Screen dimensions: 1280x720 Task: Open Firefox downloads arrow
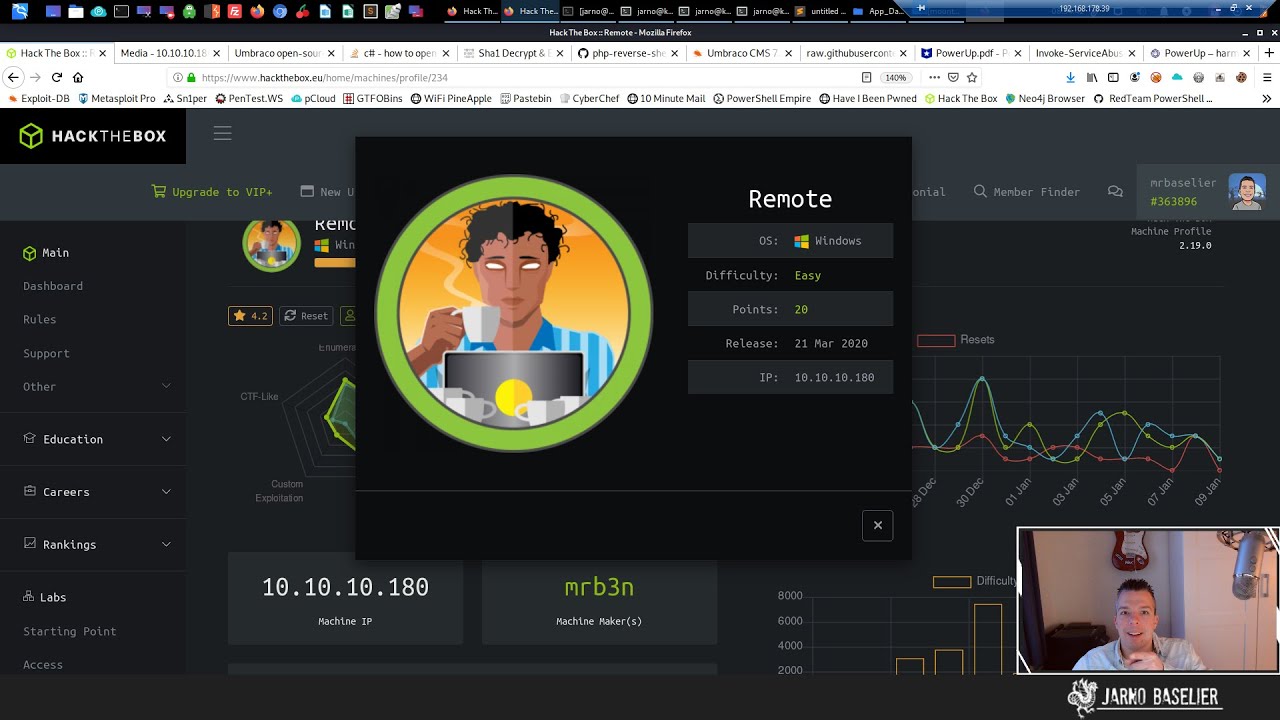1070,77
